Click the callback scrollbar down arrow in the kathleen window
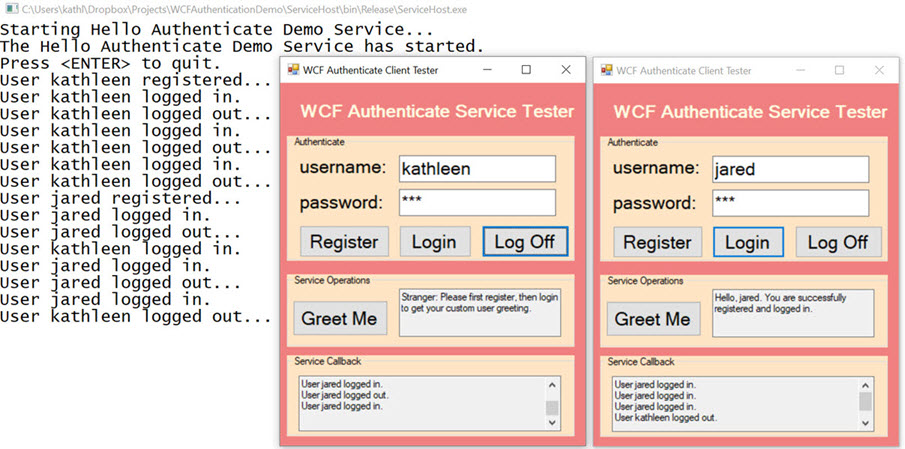Screen dimensions: 905x449 pyautogui.click(x=552, y=422)
